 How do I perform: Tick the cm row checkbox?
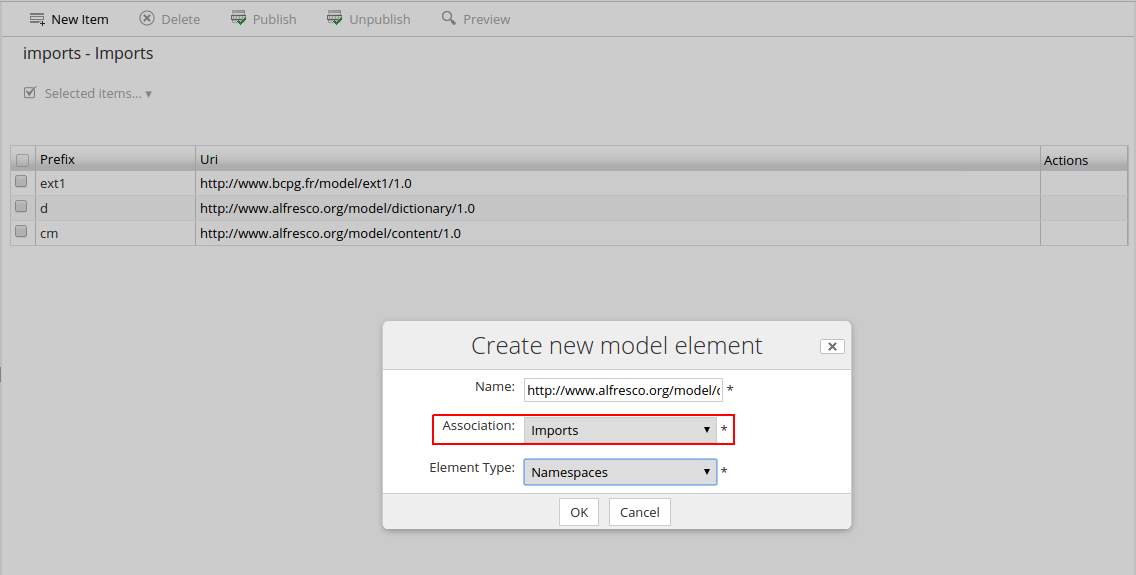pyautogui.click(x=21, y=231)
